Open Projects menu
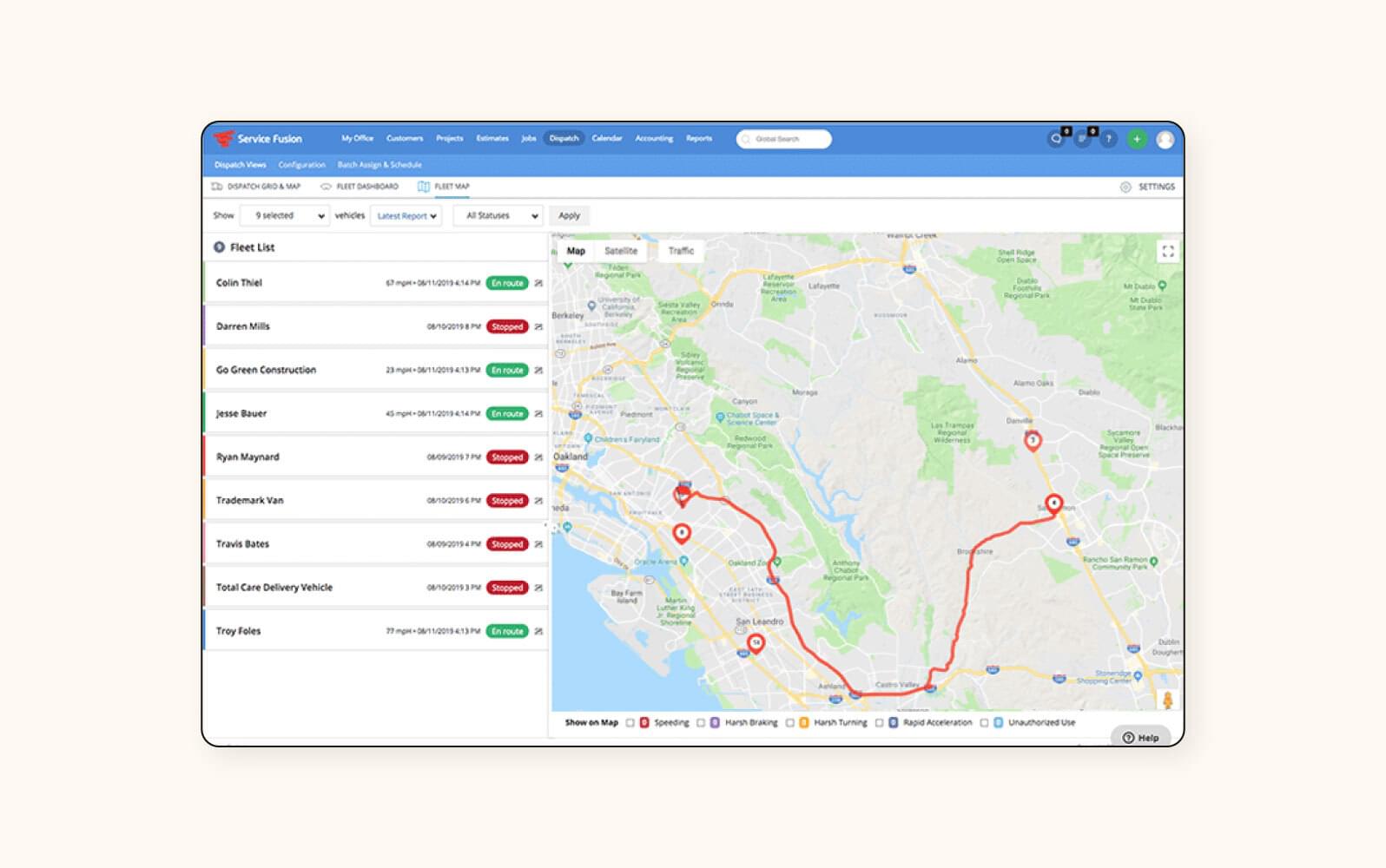1386x868 pixels. point(450,139)
